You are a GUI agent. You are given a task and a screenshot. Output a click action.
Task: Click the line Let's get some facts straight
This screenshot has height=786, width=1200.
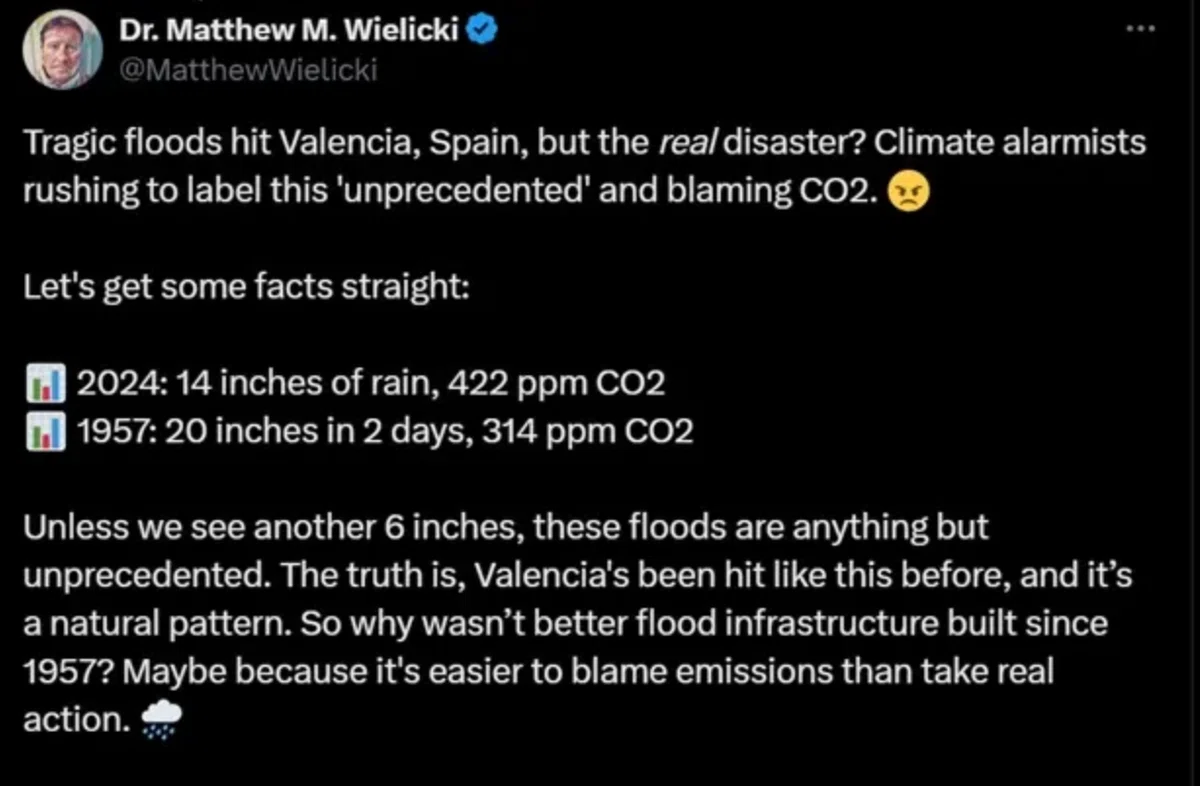(x=245, y=288)
